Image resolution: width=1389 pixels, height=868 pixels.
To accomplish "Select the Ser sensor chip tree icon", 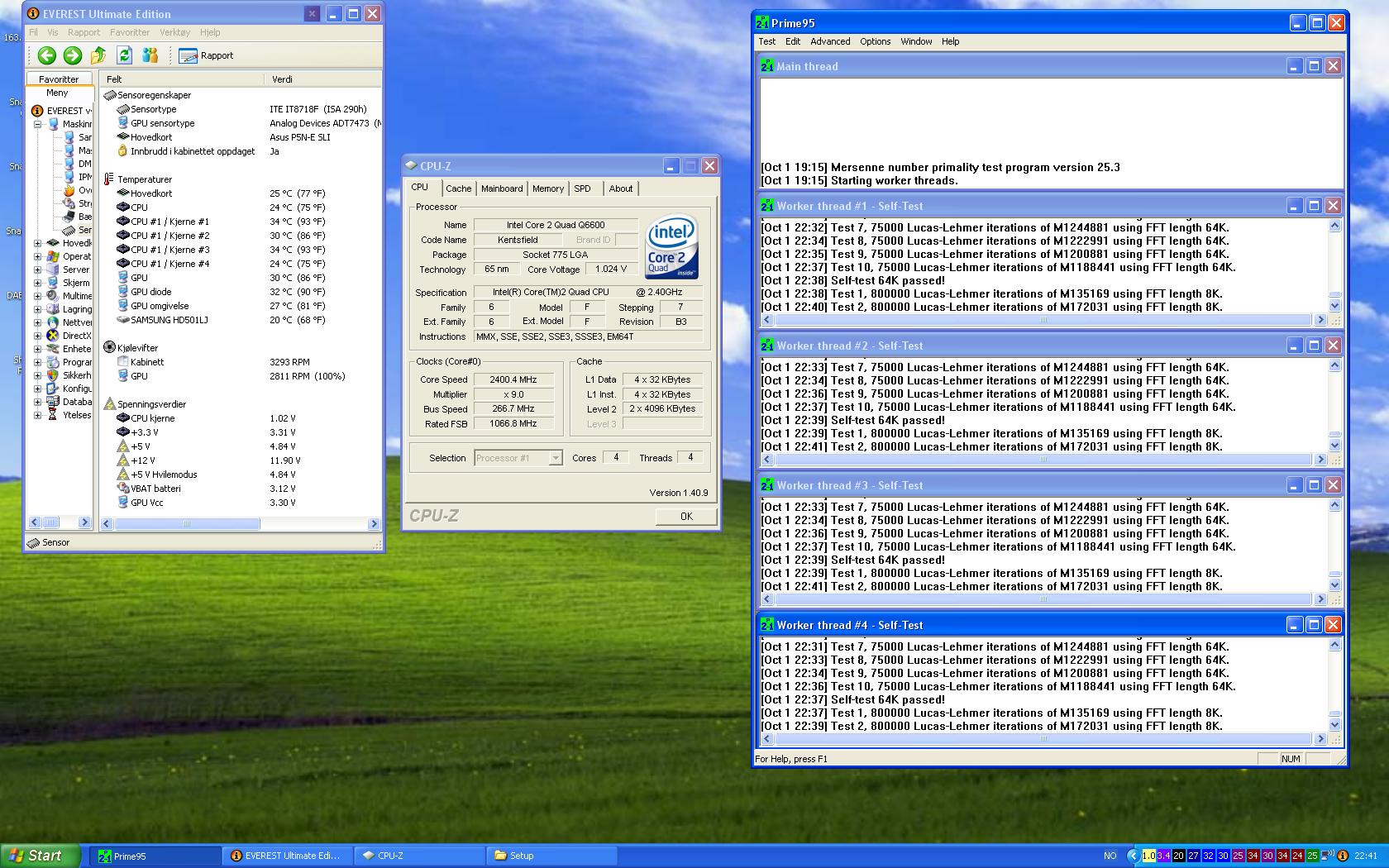I will (x=69, y=230).
